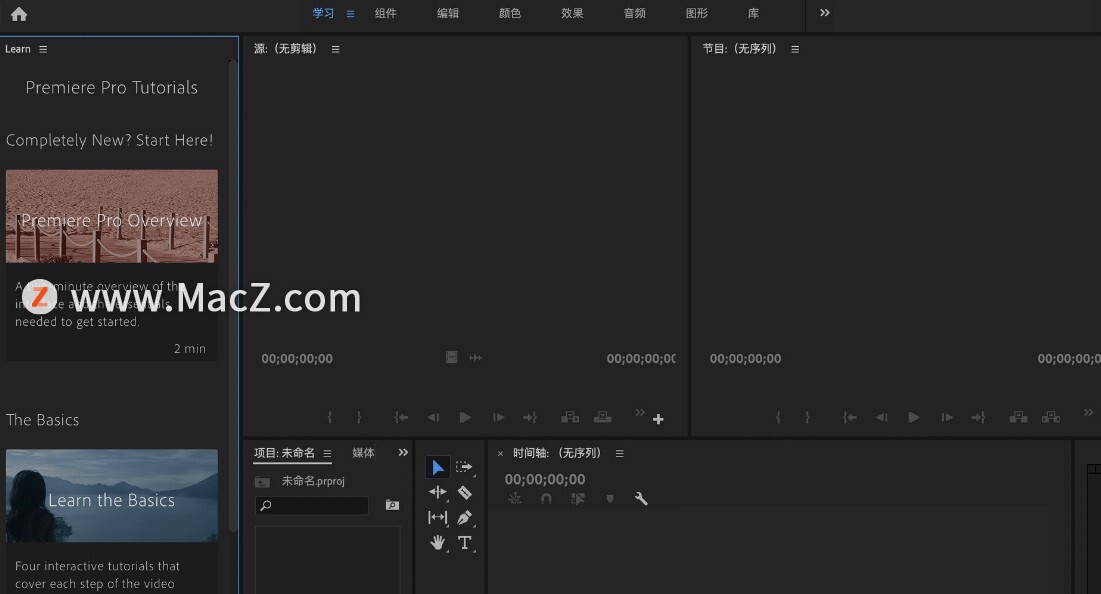Step back one frame in Program monitor
The image size is (1101, 594).
pos(881,417)
